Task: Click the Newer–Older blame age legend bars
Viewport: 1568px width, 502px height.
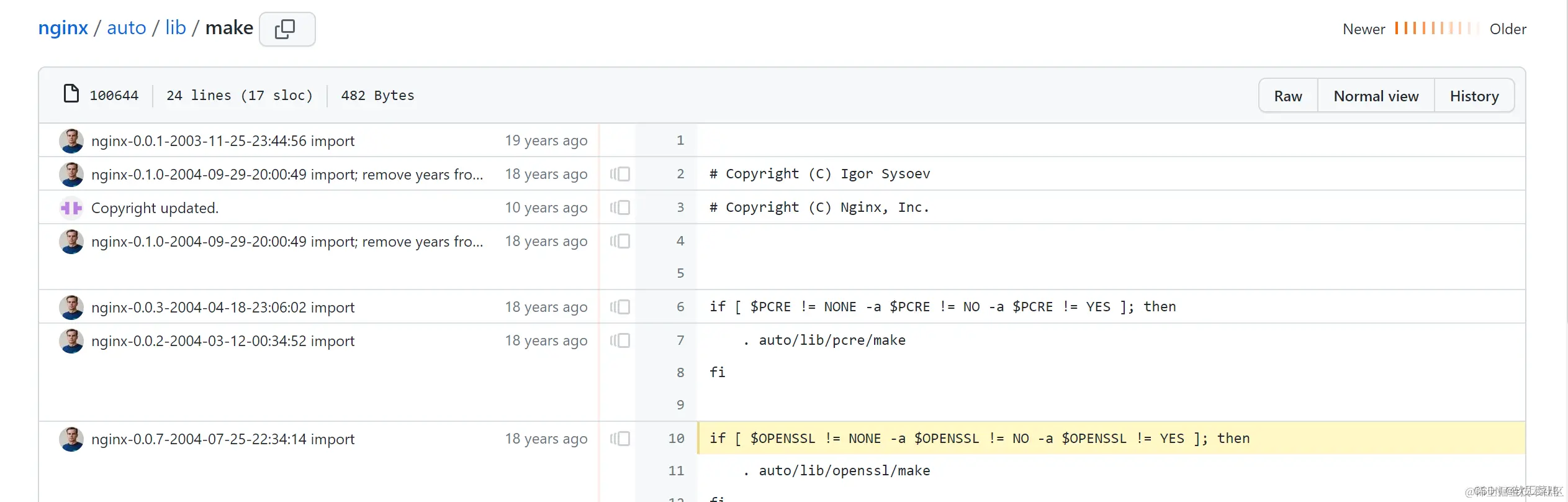Action: [x=1437, y=29]
